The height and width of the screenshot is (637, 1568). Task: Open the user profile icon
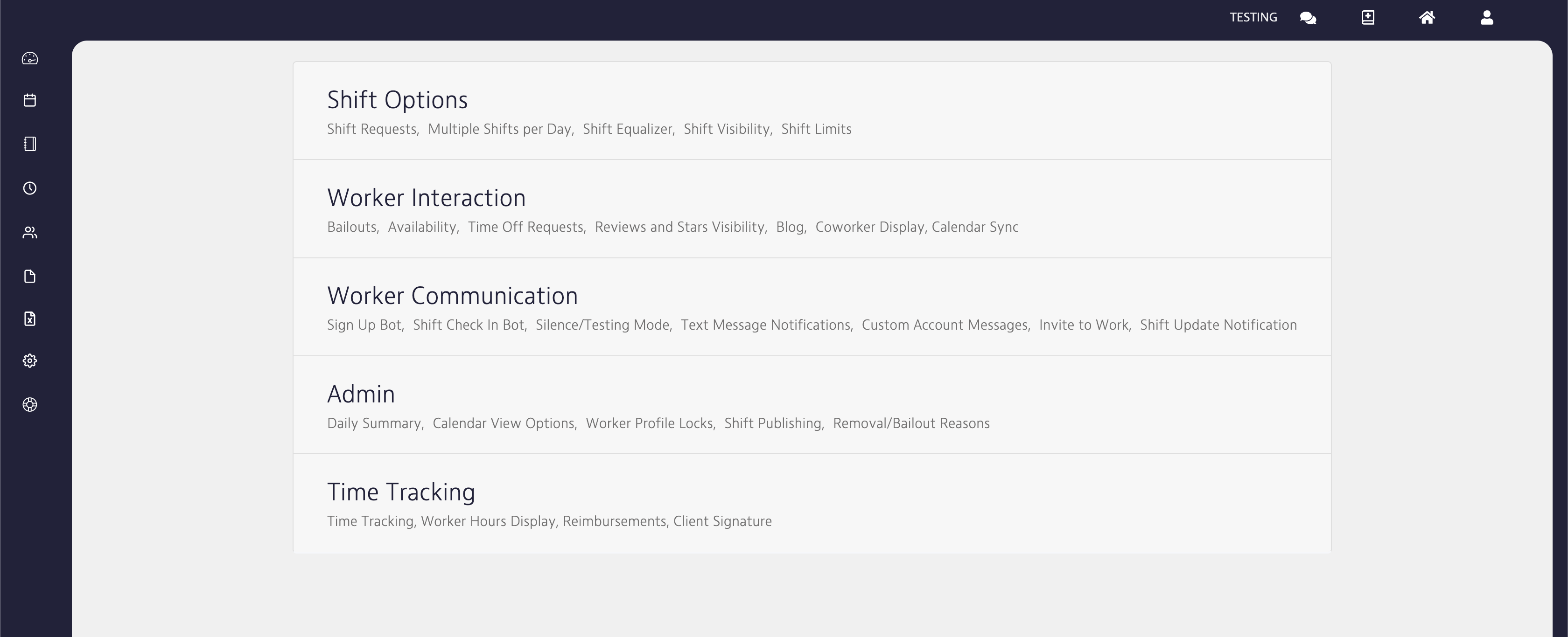click(x=1486, y=18)
